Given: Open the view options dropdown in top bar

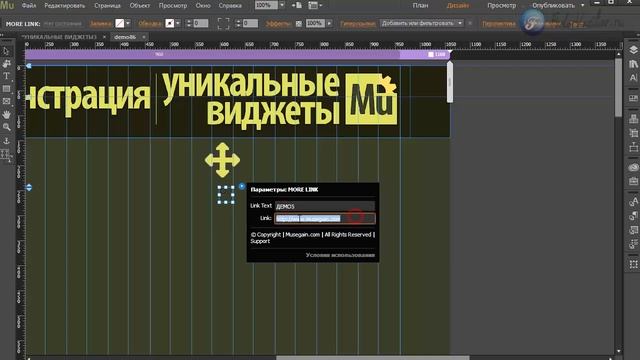Looking at the screenshot, I should click(x=315, y=5).
